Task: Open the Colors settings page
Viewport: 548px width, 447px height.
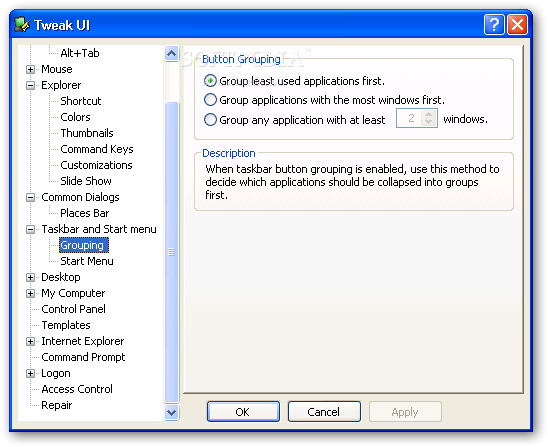Action: pos(75,117)
